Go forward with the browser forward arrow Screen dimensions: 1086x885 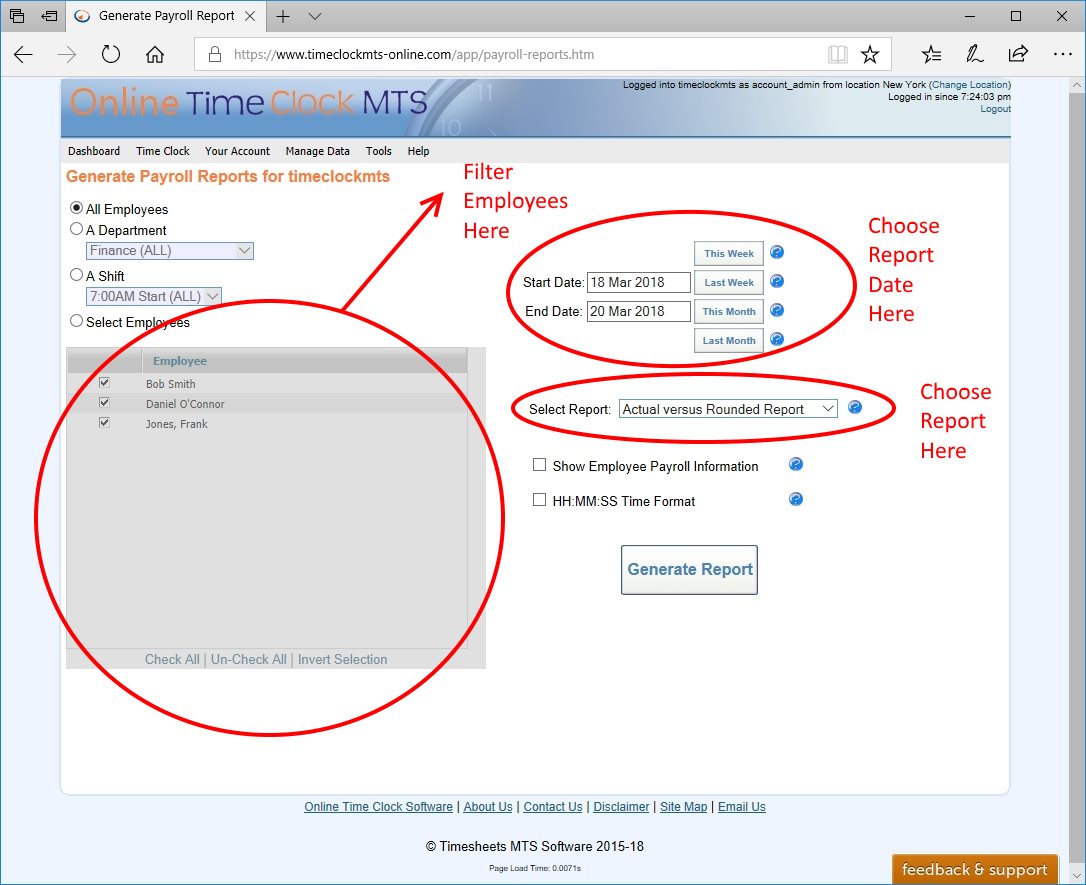(x=66, y=55)
